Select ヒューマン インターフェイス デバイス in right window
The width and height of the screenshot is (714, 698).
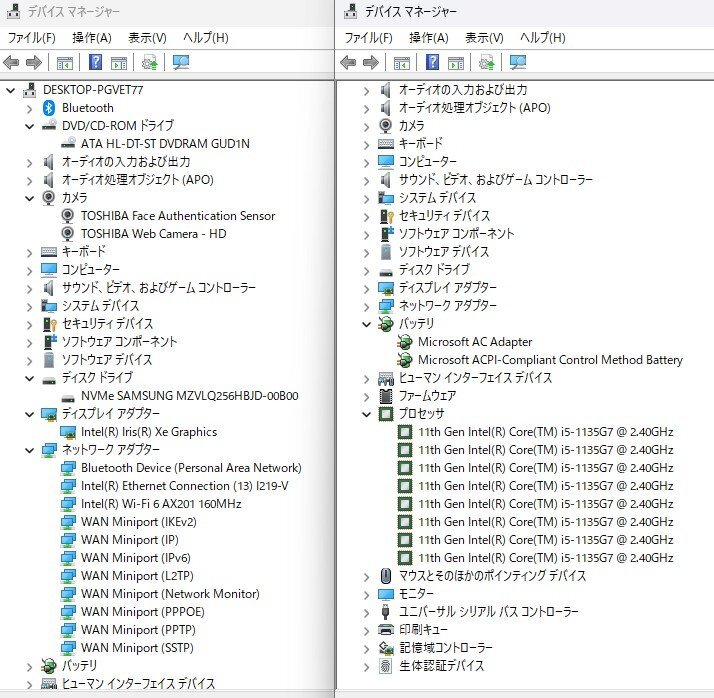click(475, 378)
